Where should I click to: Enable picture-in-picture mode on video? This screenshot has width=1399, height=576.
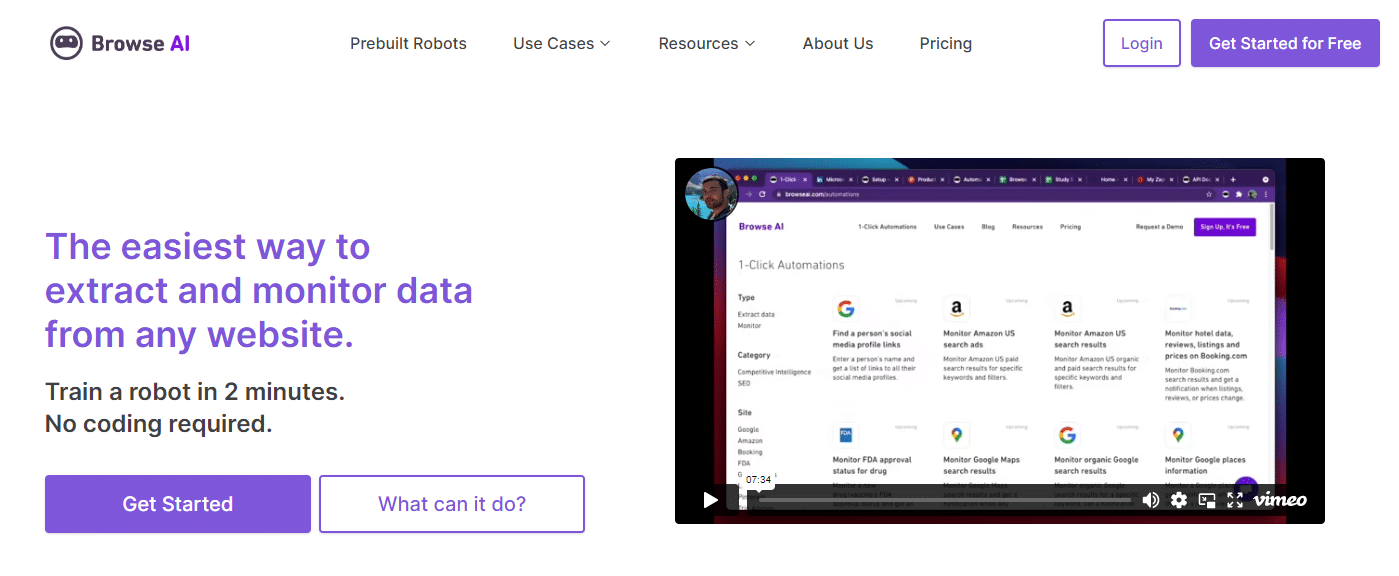coord(1207,500)
